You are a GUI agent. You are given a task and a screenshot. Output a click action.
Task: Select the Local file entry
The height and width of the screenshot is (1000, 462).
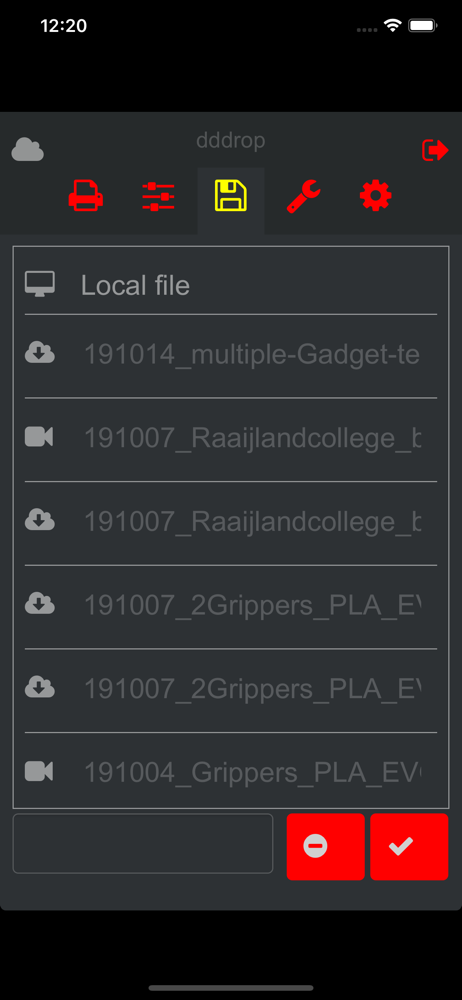coord(231,285)
